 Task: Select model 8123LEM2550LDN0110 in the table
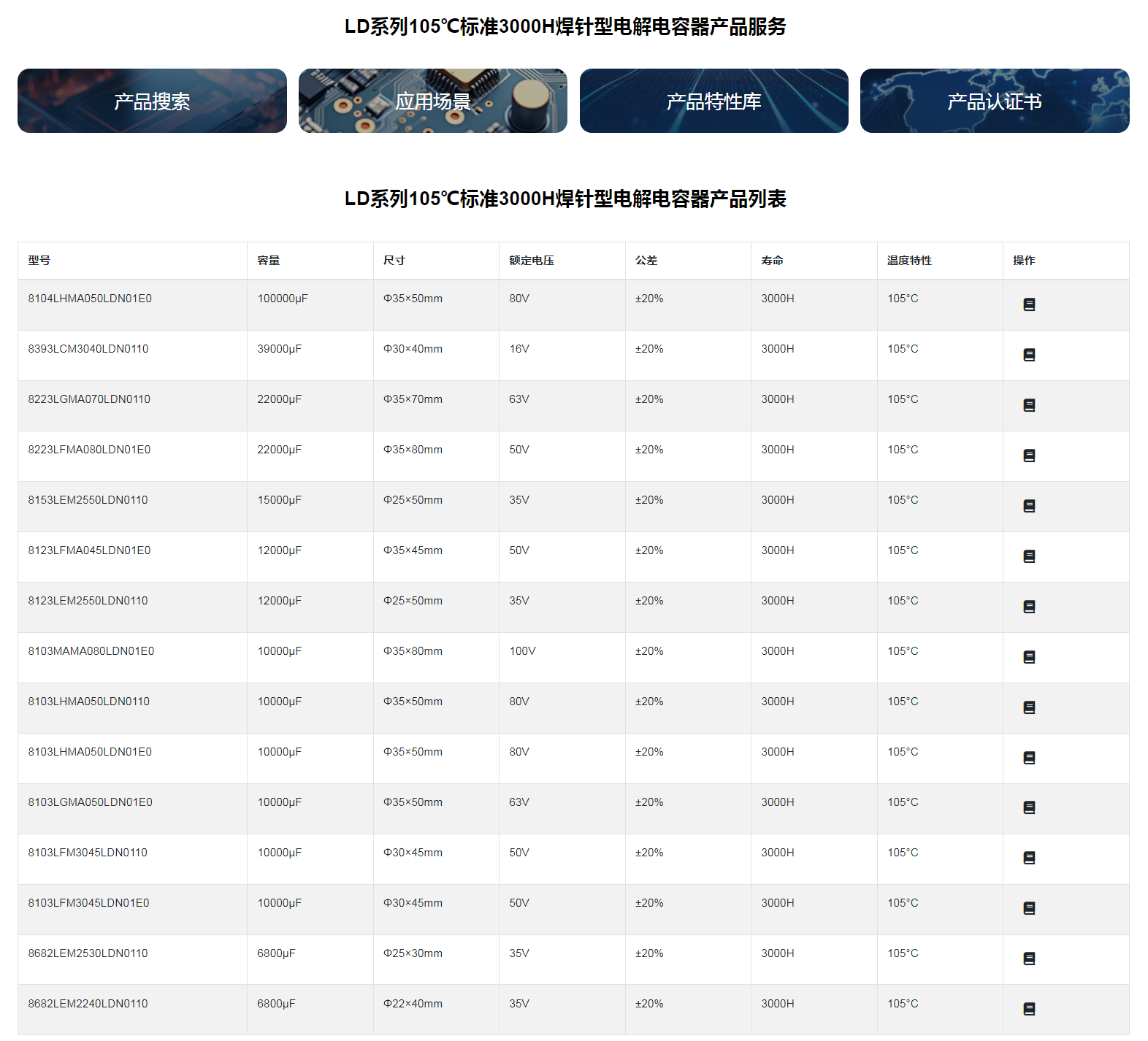[x=88, y=601]
